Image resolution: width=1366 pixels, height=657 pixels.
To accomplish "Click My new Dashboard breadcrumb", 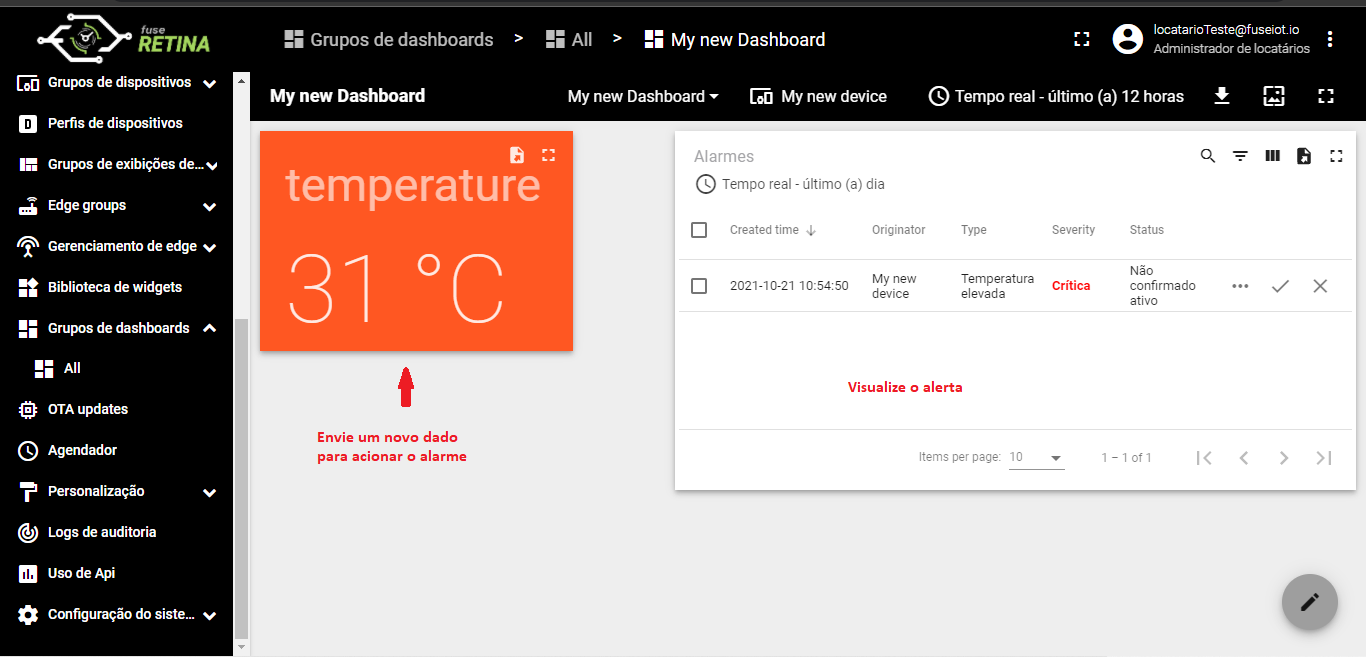I will 735,39.
